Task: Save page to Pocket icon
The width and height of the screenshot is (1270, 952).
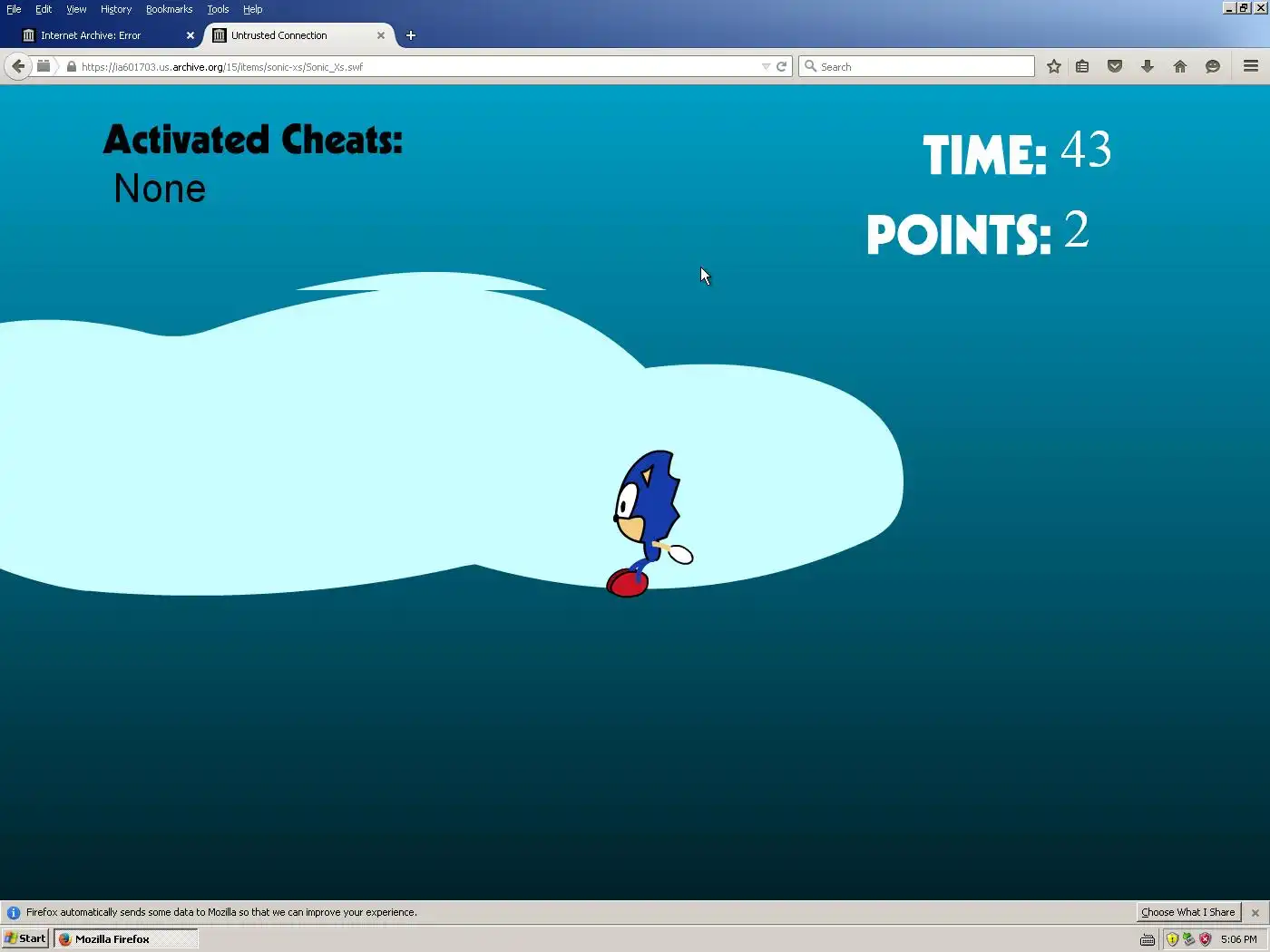Action: (1115, 66)
